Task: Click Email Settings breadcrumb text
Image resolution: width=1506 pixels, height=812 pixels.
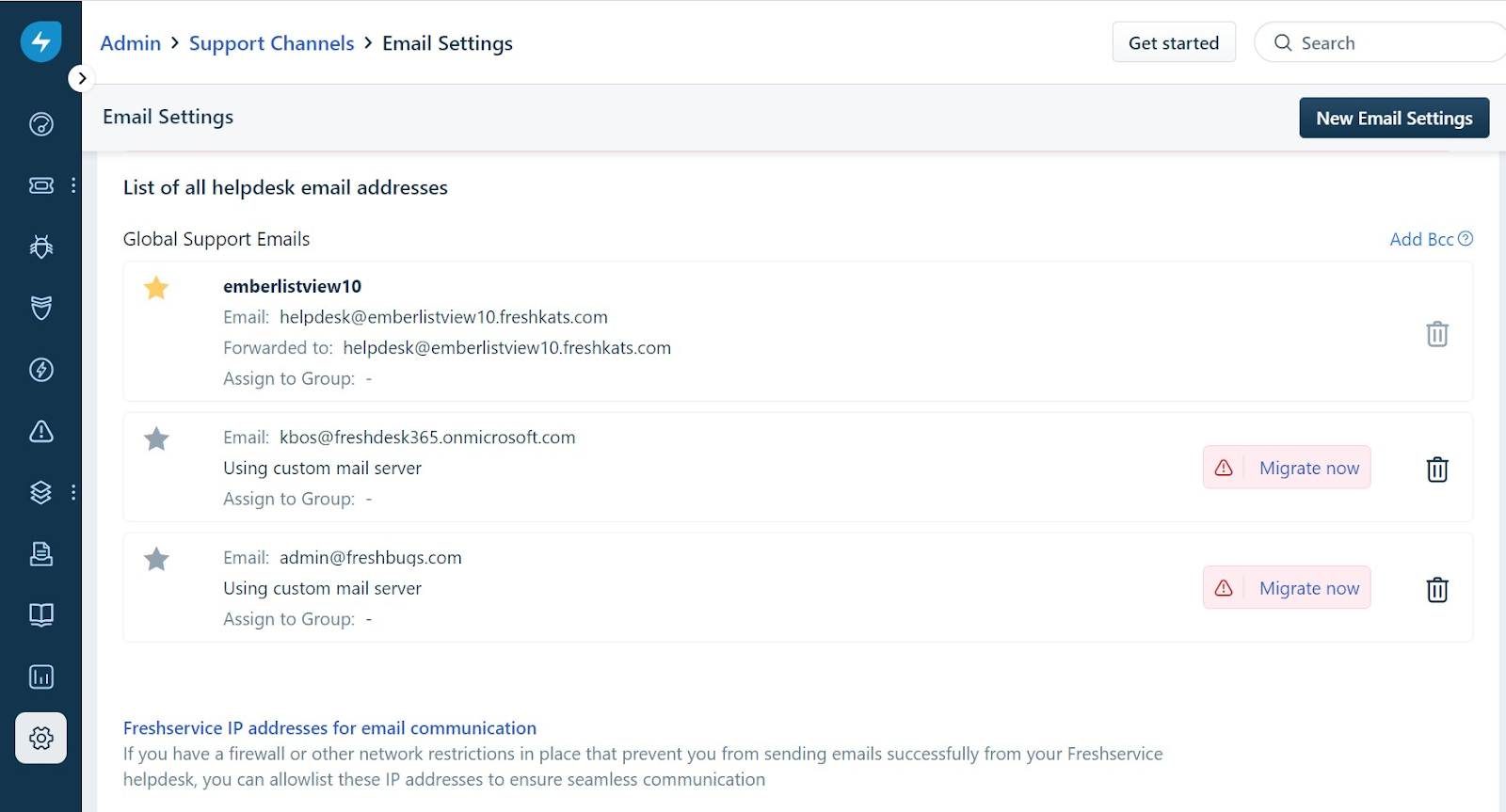Action: tap(447, 43)
